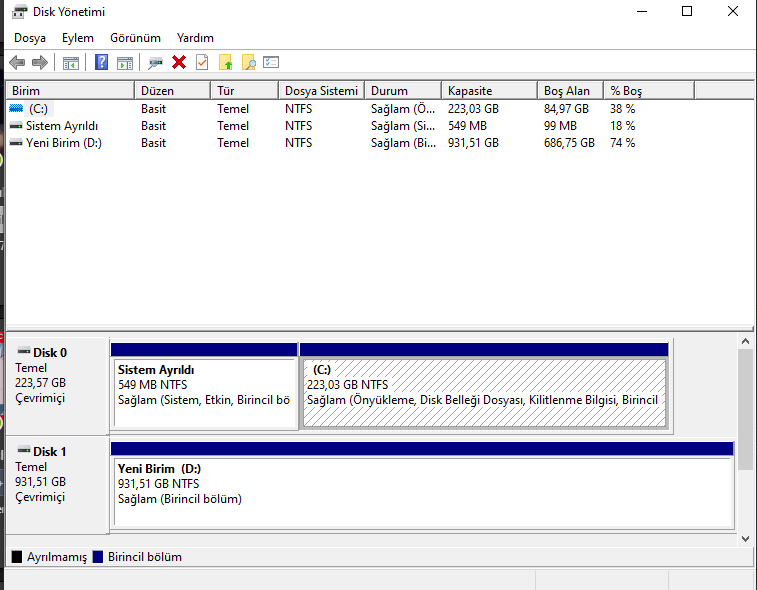Select the (C:) 223,03 GB partition block
This screenshot has height=590, width=757.
pos(484,385)
